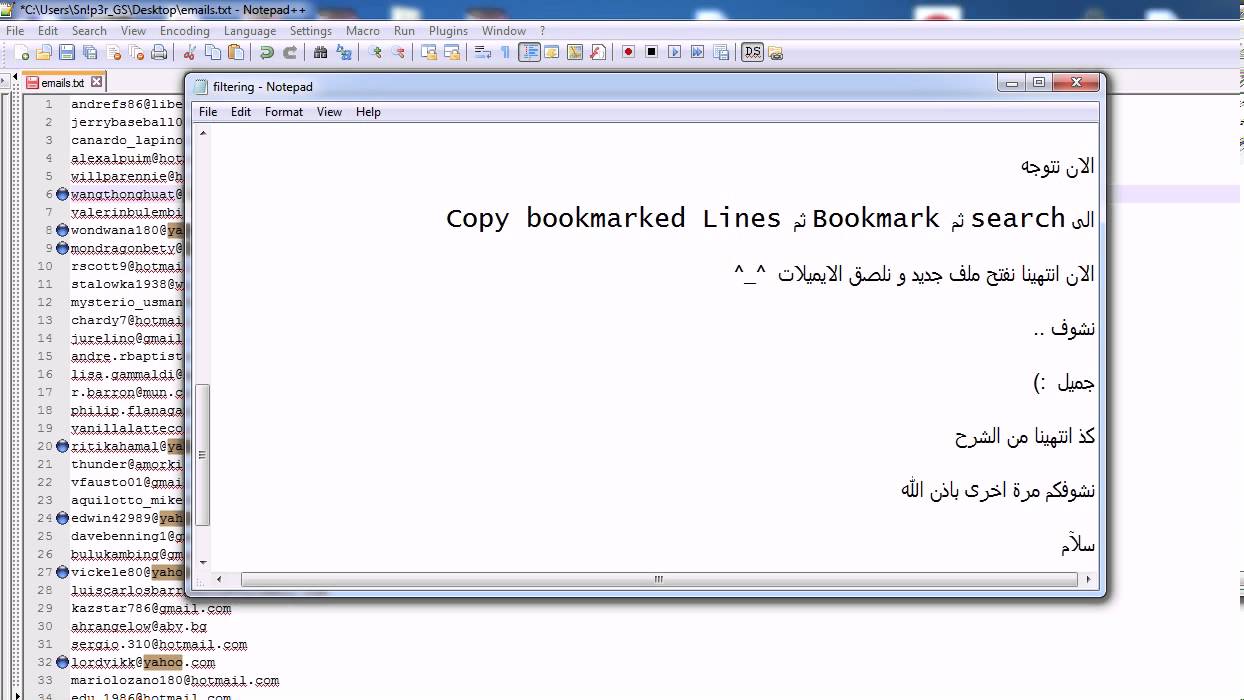The width and height of the screenshot is (1244, 700).
Task: Toggle the indent guide icon
Action: click(529, 52)
